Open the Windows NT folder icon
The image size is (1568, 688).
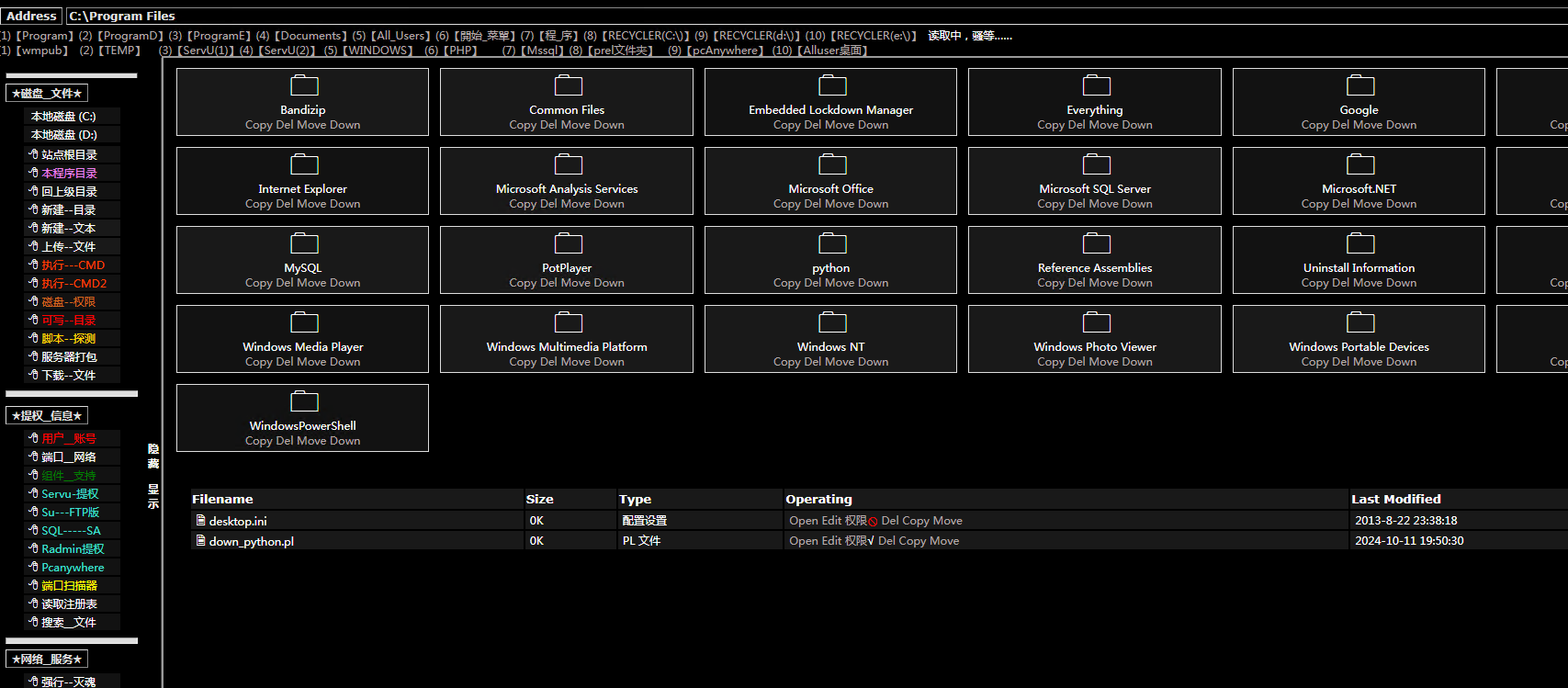832,323
